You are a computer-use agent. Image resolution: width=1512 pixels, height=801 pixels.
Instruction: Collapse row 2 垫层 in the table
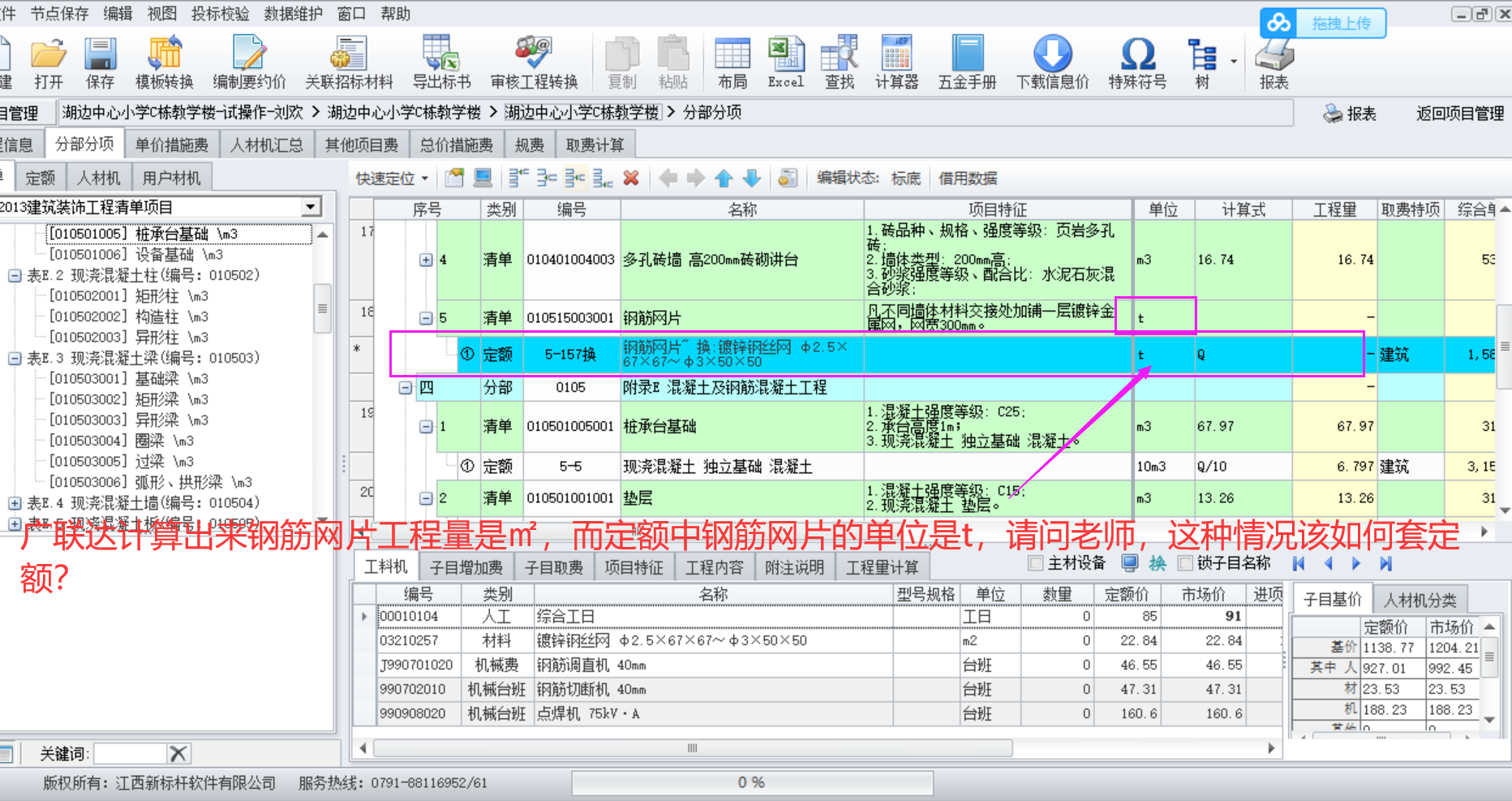point(426,498)
